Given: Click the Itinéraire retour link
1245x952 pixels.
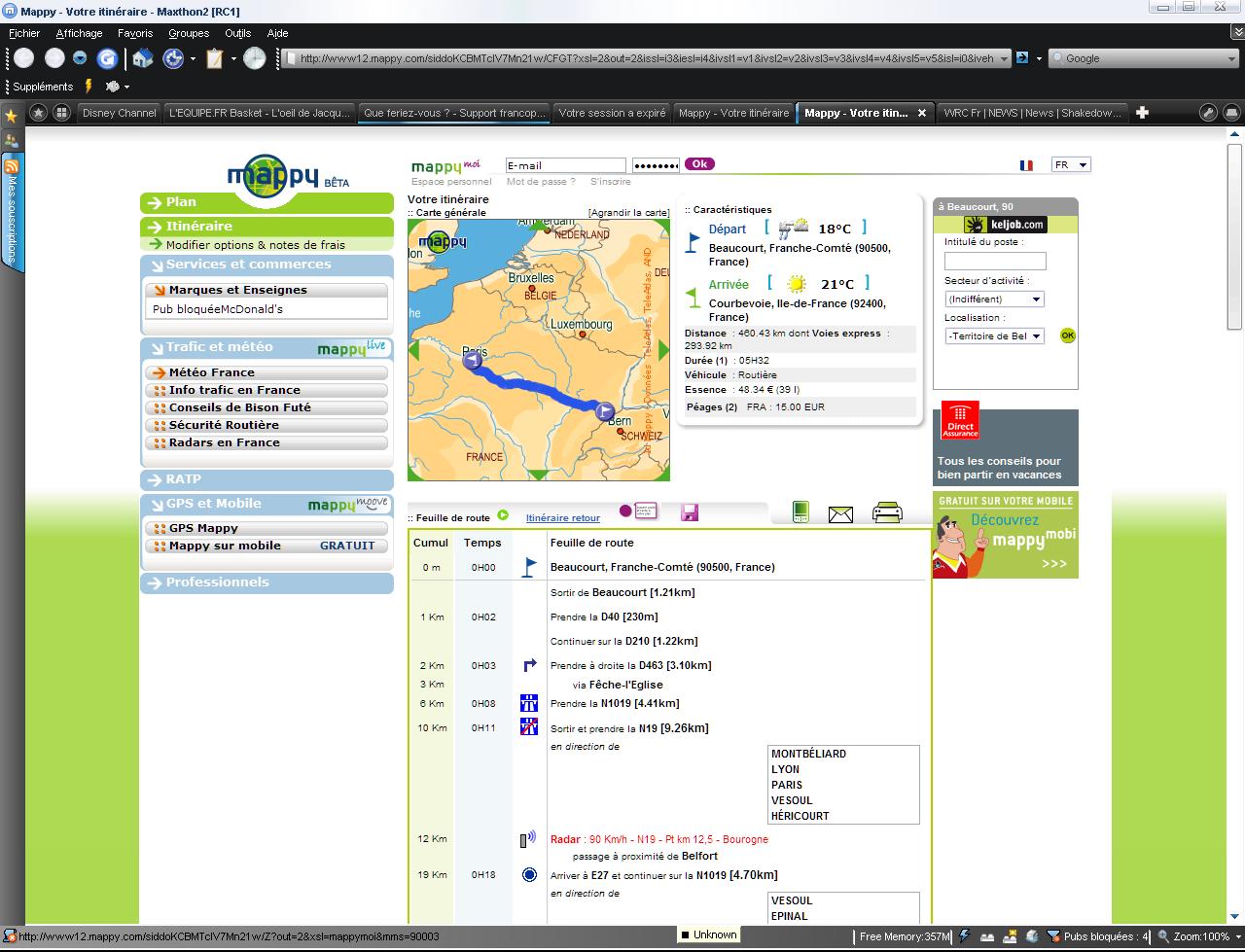Looking at the screenshot, I should [x=563, y=518].
